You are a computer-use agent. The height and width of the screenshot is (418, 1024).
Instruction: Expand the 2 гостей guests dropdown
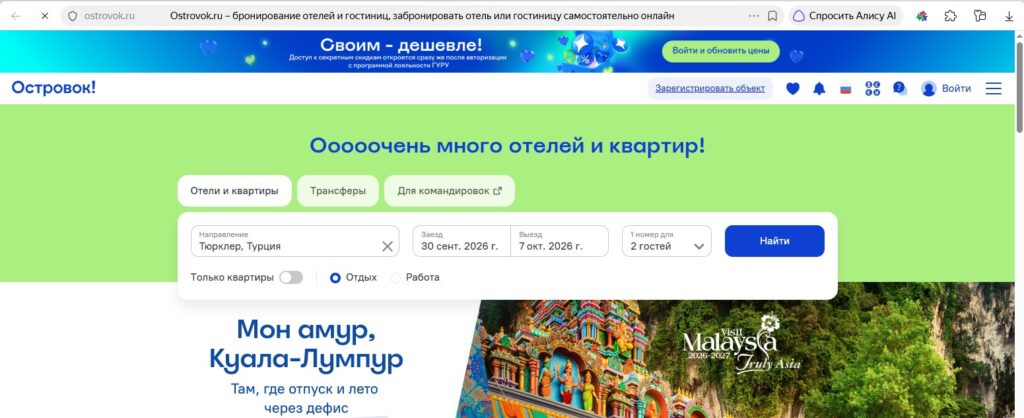tap(667, 241)
